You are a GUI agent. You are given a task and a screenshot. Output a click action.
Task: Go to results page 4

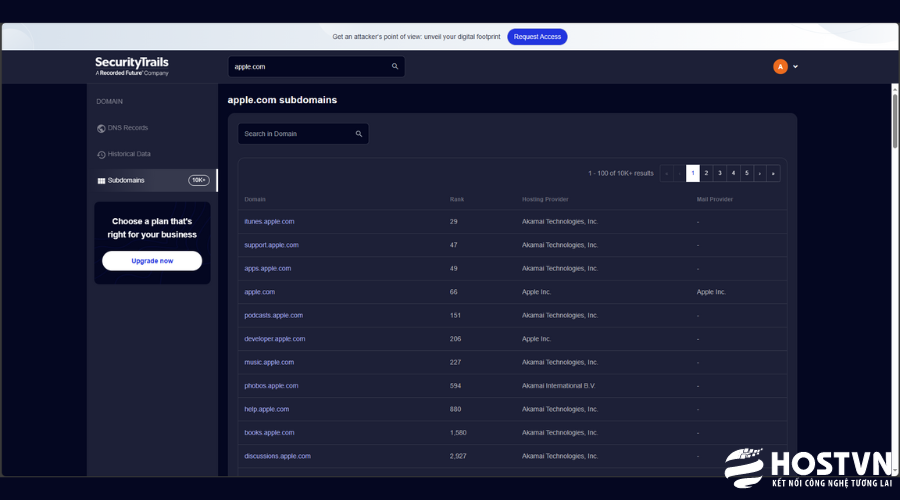click(x=733, y=173)
